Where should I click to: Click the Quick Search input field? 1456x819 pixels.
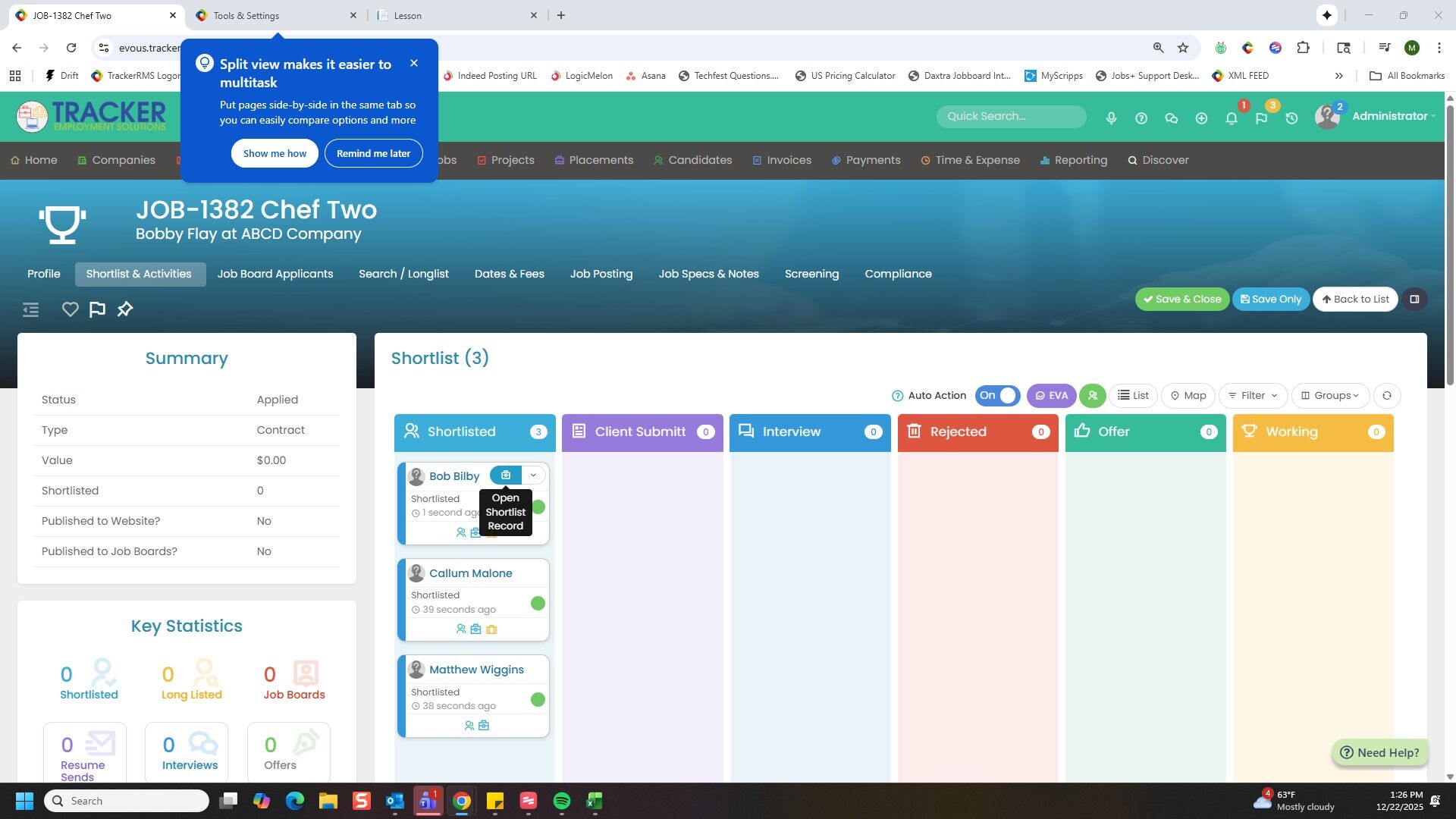(1010, 117)
